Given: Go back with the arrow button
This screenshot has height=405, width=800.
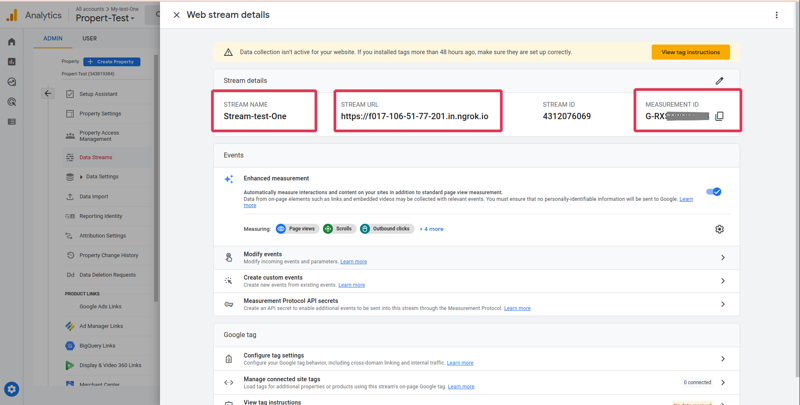Looking at the screenshot, I should point(48,93).
